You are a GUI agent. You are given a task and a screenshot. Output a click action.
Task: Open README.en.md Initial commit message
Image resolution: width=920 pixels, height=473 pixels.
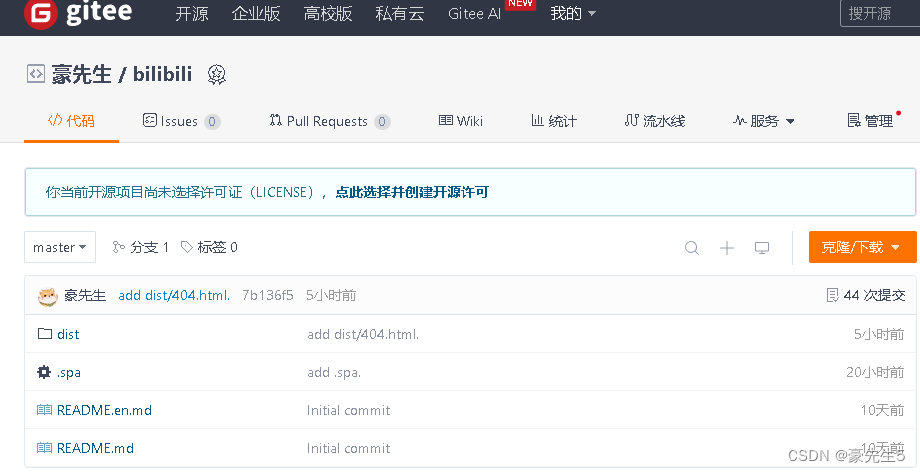(349, 410)
